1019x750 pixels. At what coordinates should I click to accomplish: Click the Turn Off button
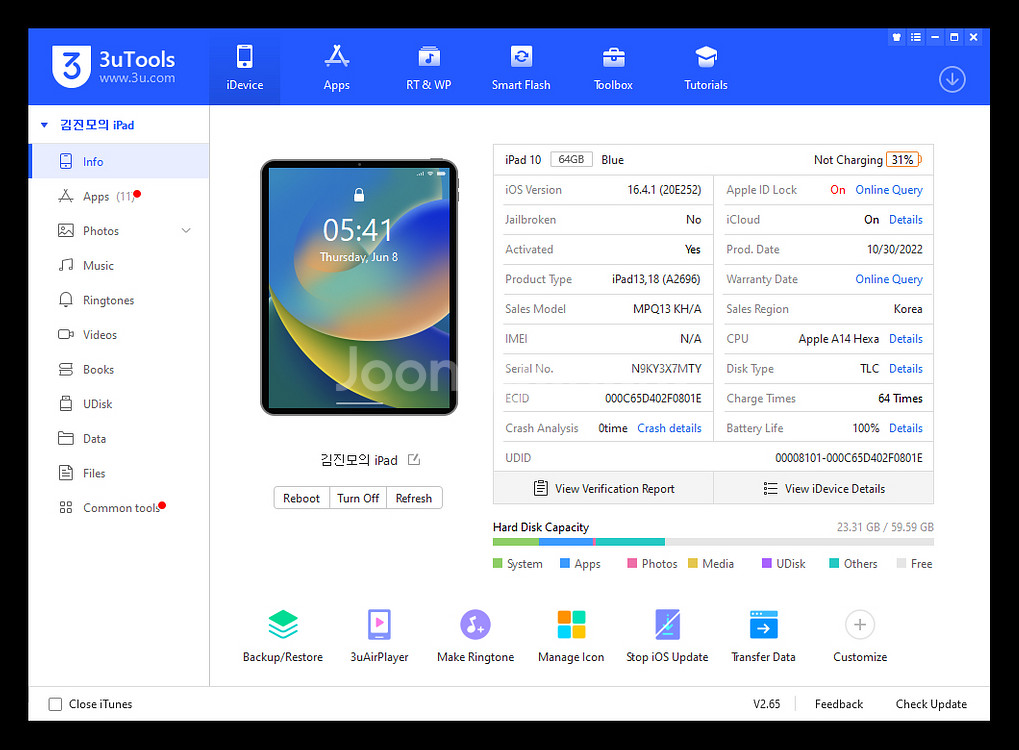click(358, 498)
